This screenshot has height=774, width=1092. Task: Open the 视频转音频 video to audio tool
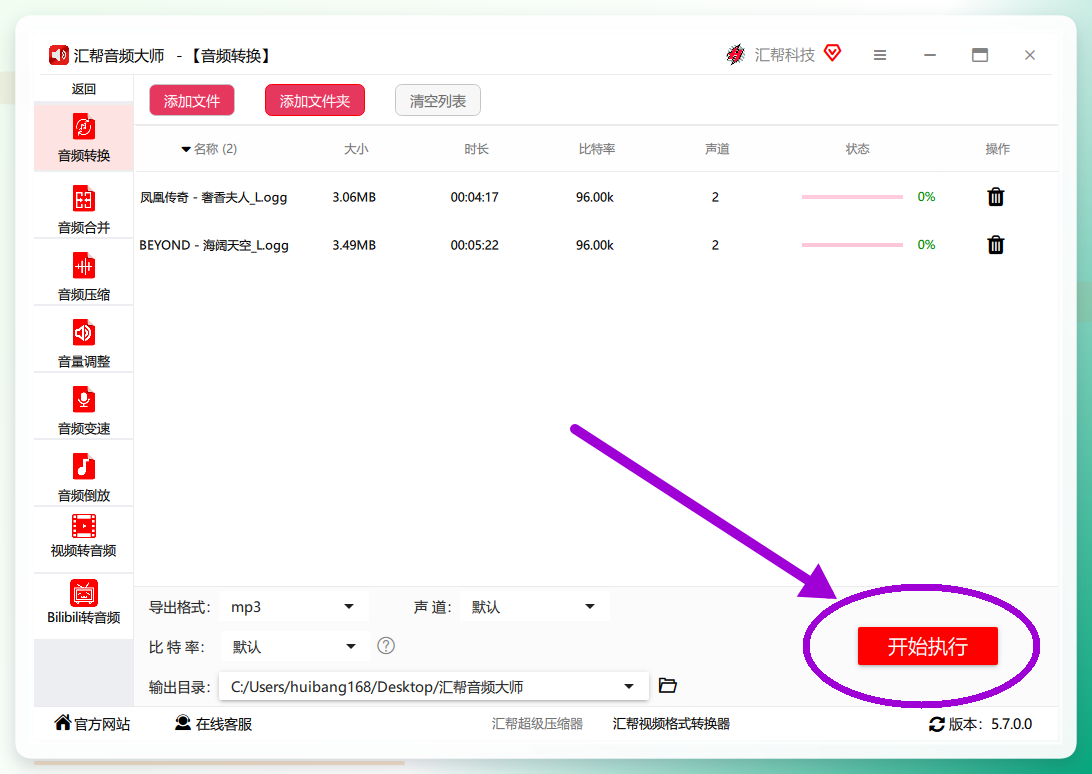tap(84, 536)
